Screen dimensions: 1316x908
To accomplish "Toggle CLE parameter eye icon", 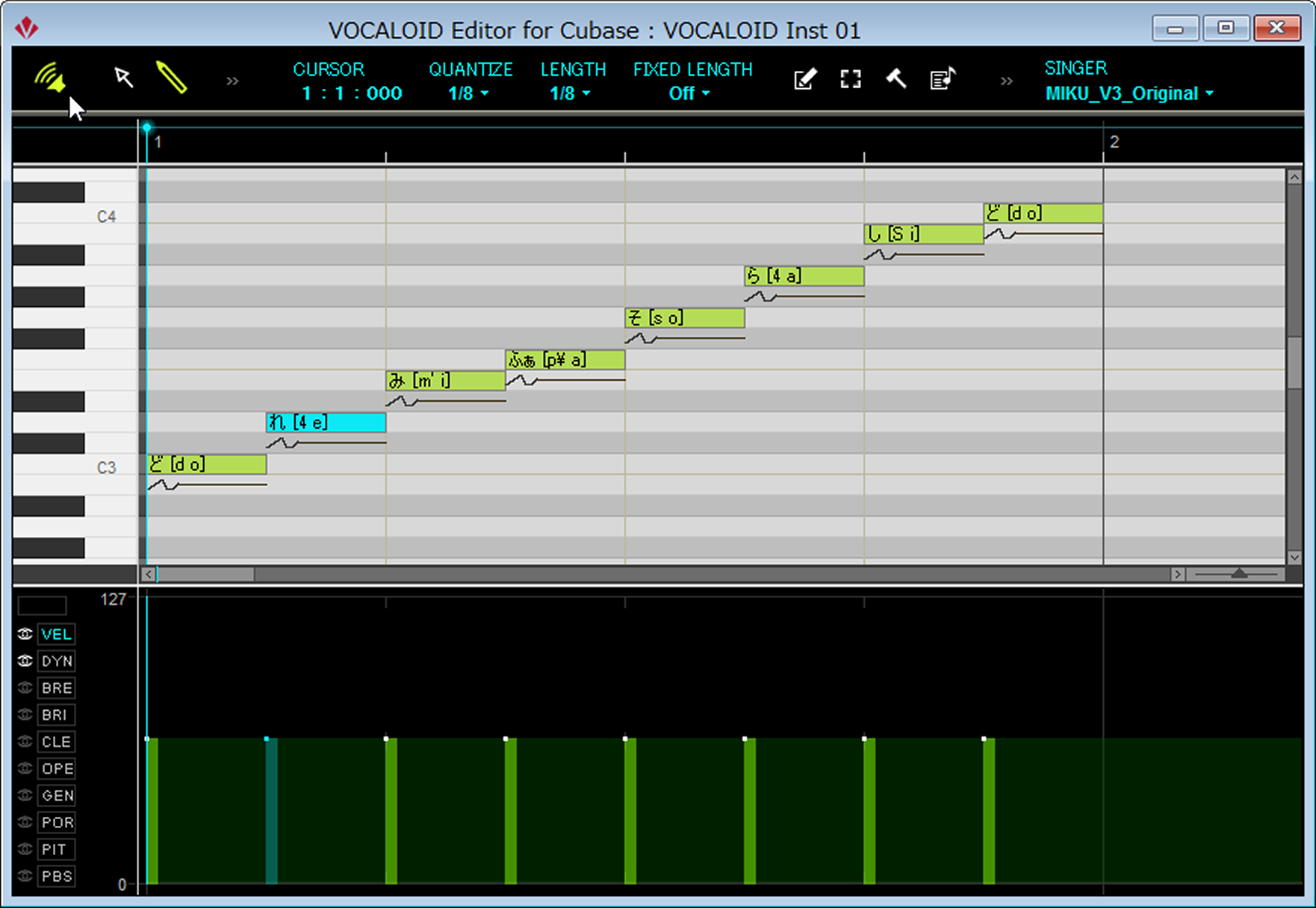I will click(25, 741).
